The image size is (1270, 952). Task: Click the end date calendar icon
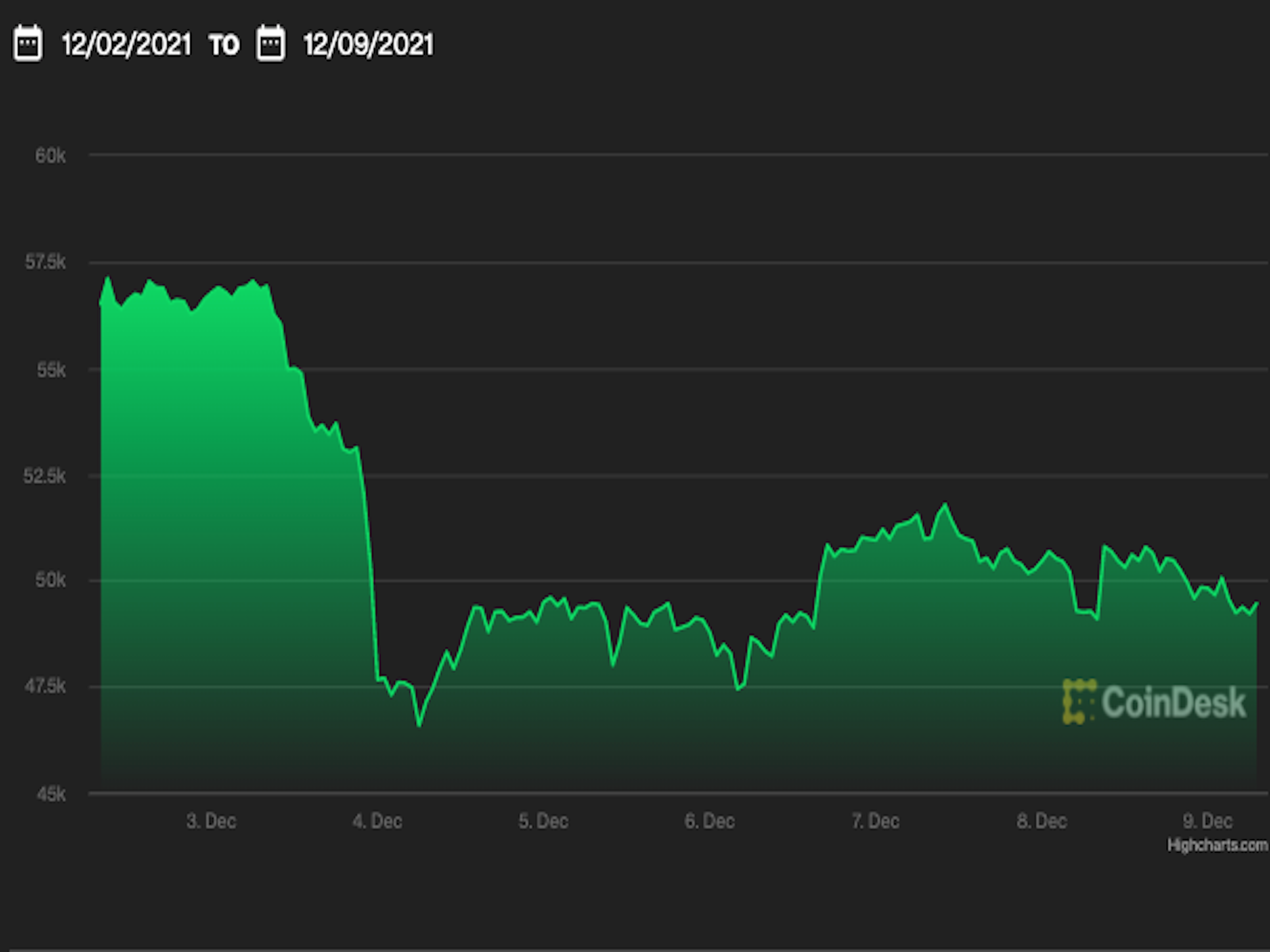(x=270, y=43)
